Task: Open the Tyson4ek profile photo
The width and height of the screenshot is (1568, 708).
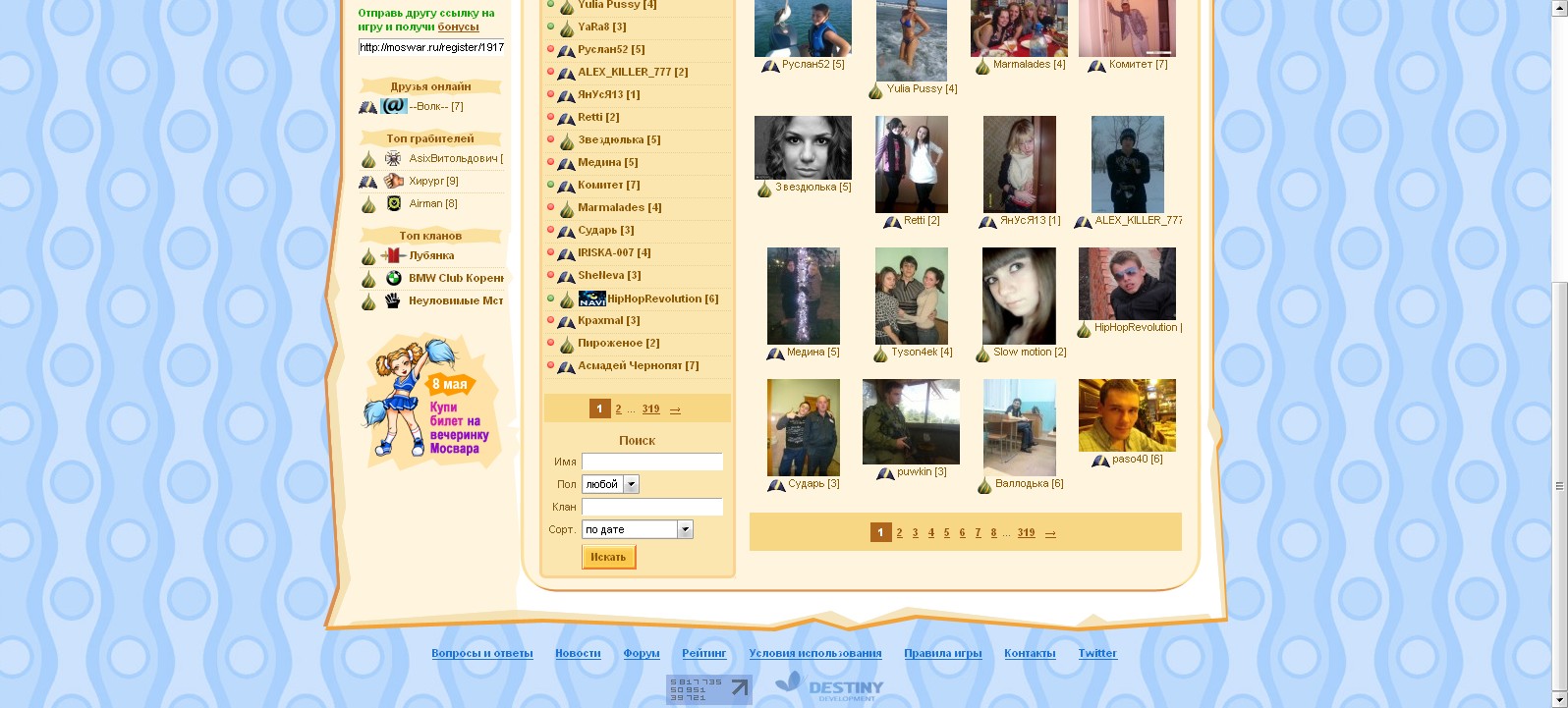Action: [912, 296]
